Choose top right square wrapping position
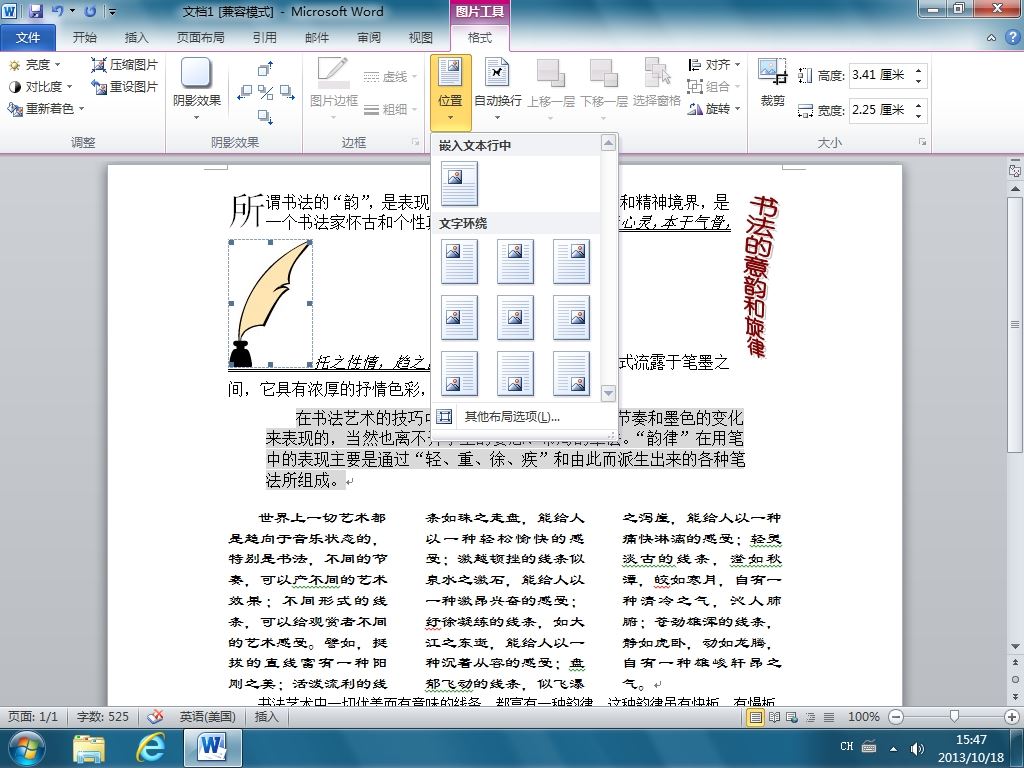 [571, 261]
